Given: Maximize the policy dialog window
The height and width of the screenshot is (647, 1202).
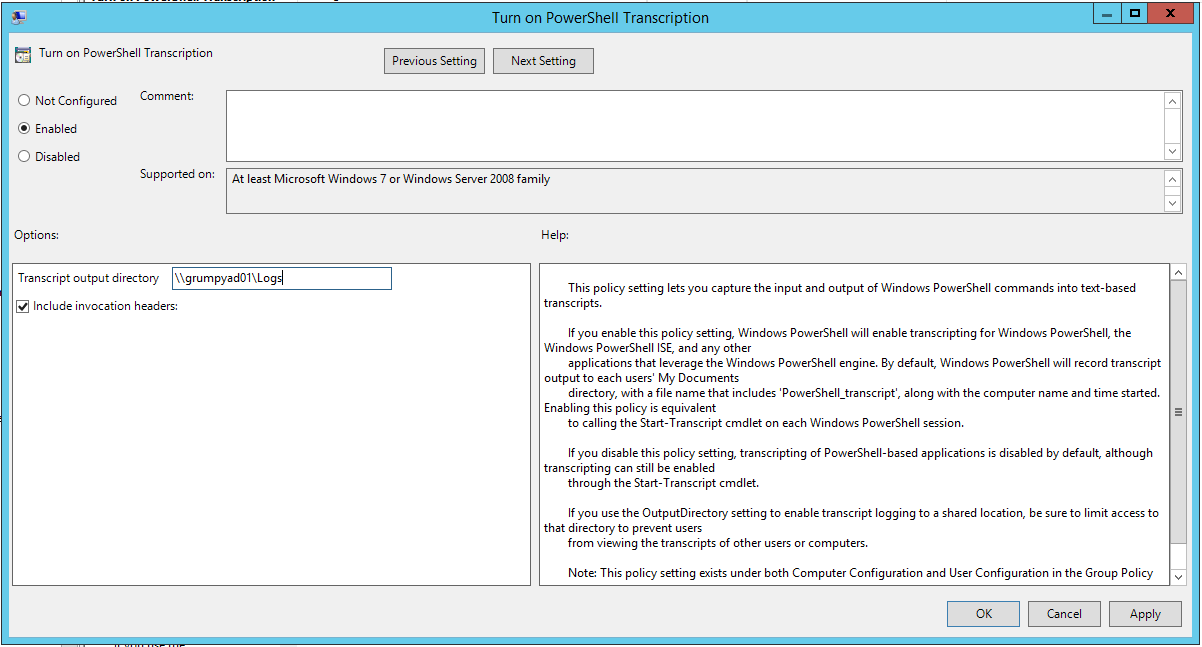Looking at the screenshot, I should [x=1134, y=14].
